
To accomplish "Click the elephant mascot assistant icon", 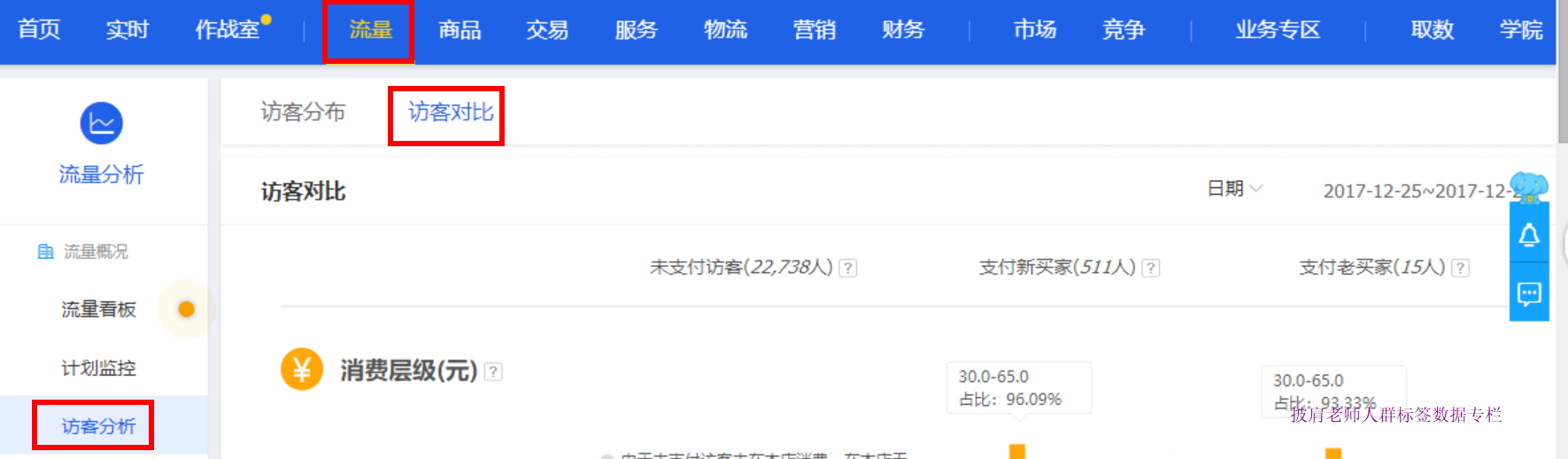I will (x=1529, y=187).
